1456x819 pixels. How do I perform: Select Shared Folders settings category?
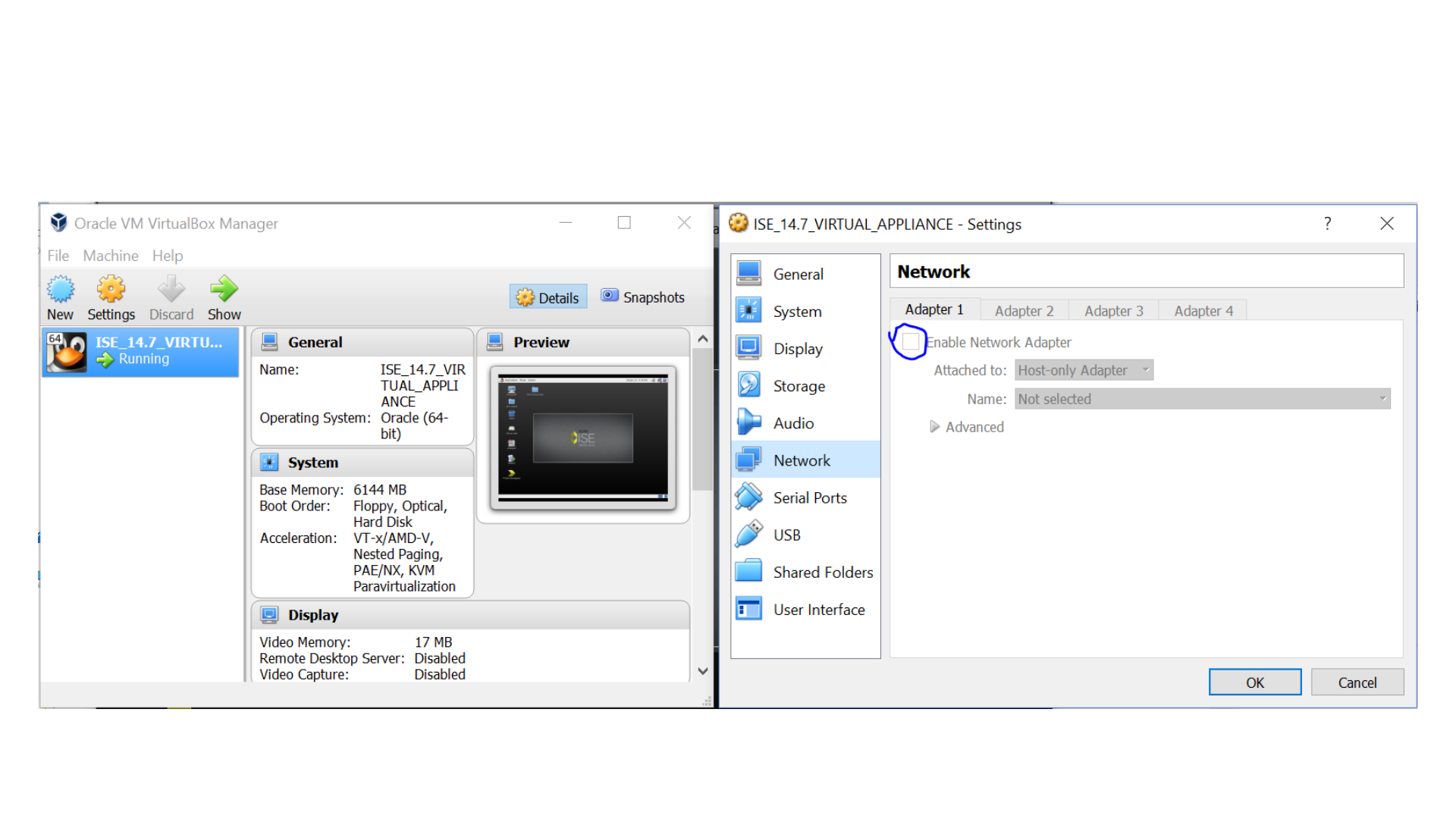pos(823,573)
